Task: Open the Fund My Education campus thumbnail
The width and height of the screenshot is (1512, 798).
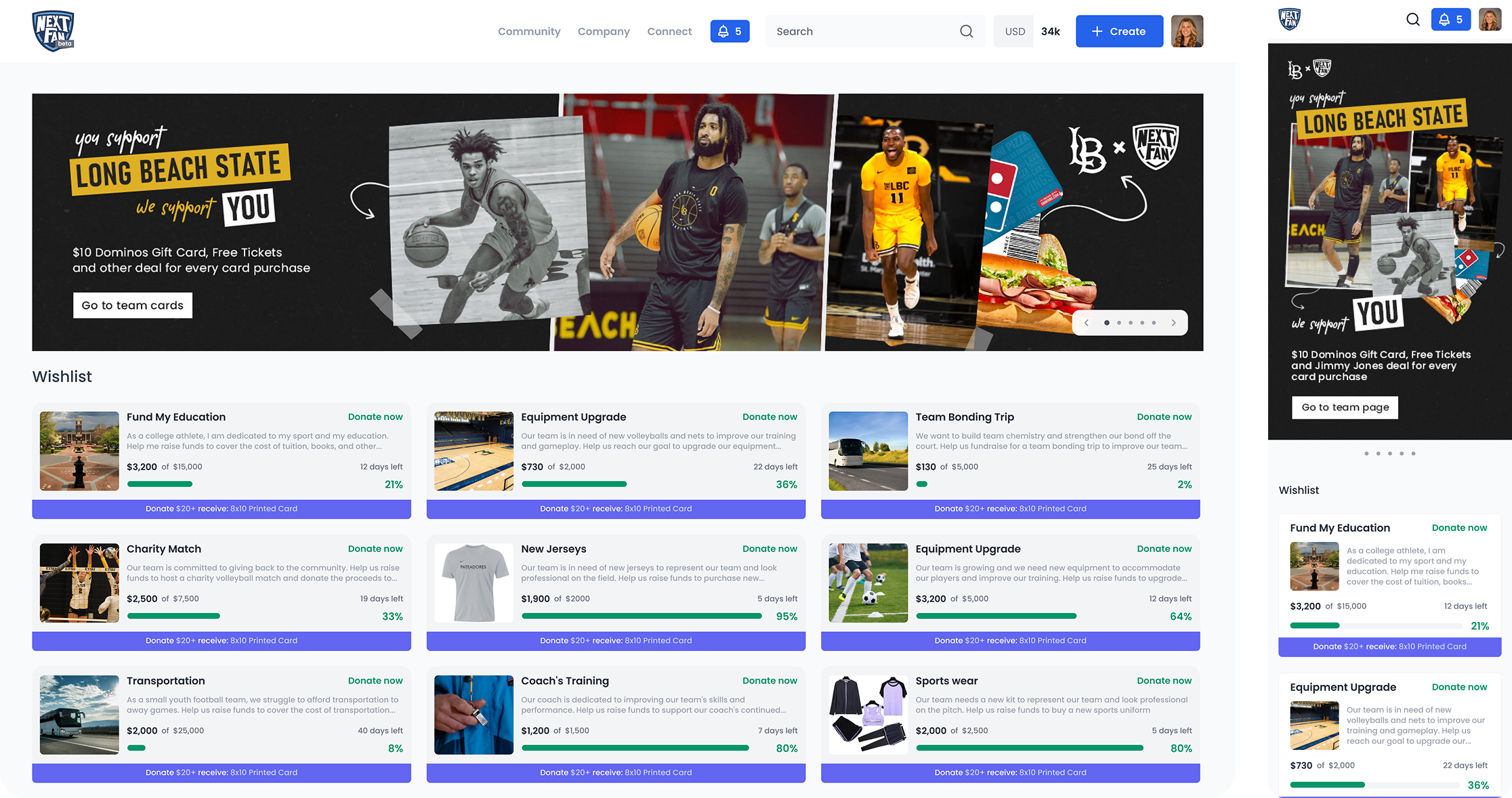Action: pyautogui.click(x=79, y=451)
